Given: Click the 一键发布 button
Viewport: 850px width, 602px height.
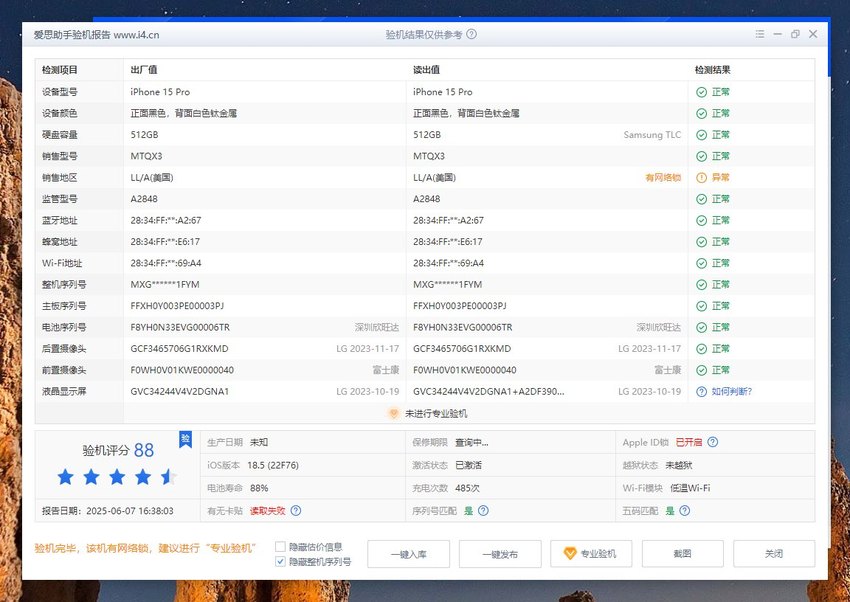Looking at the screenshot, I should [500, 554].
